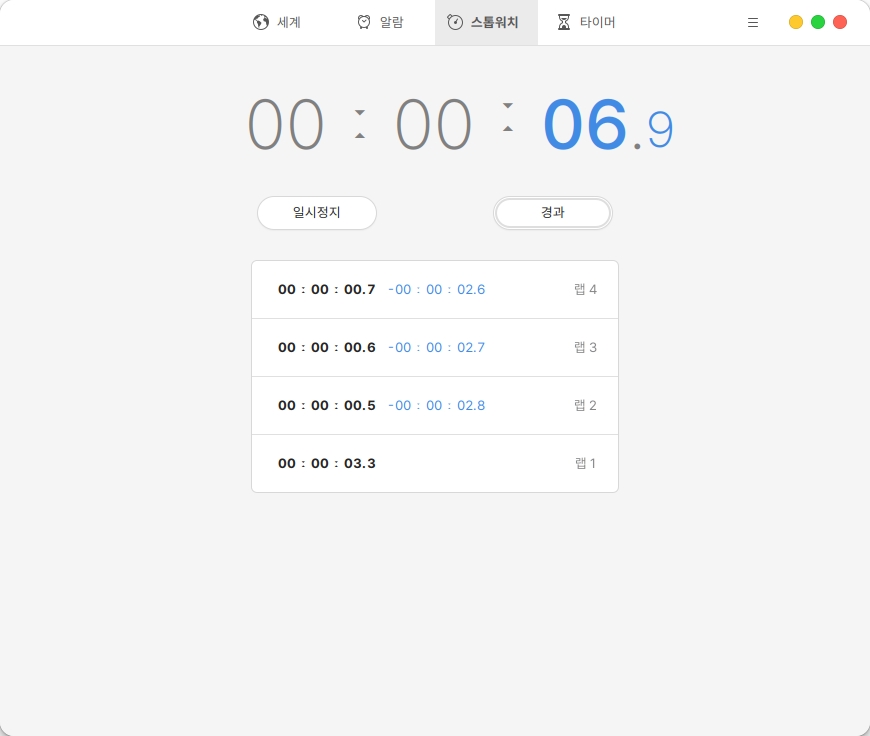The height and width of the screenshot is (736, 870).
Task: Open the 타이머 tab
Action: click(597, 22)
